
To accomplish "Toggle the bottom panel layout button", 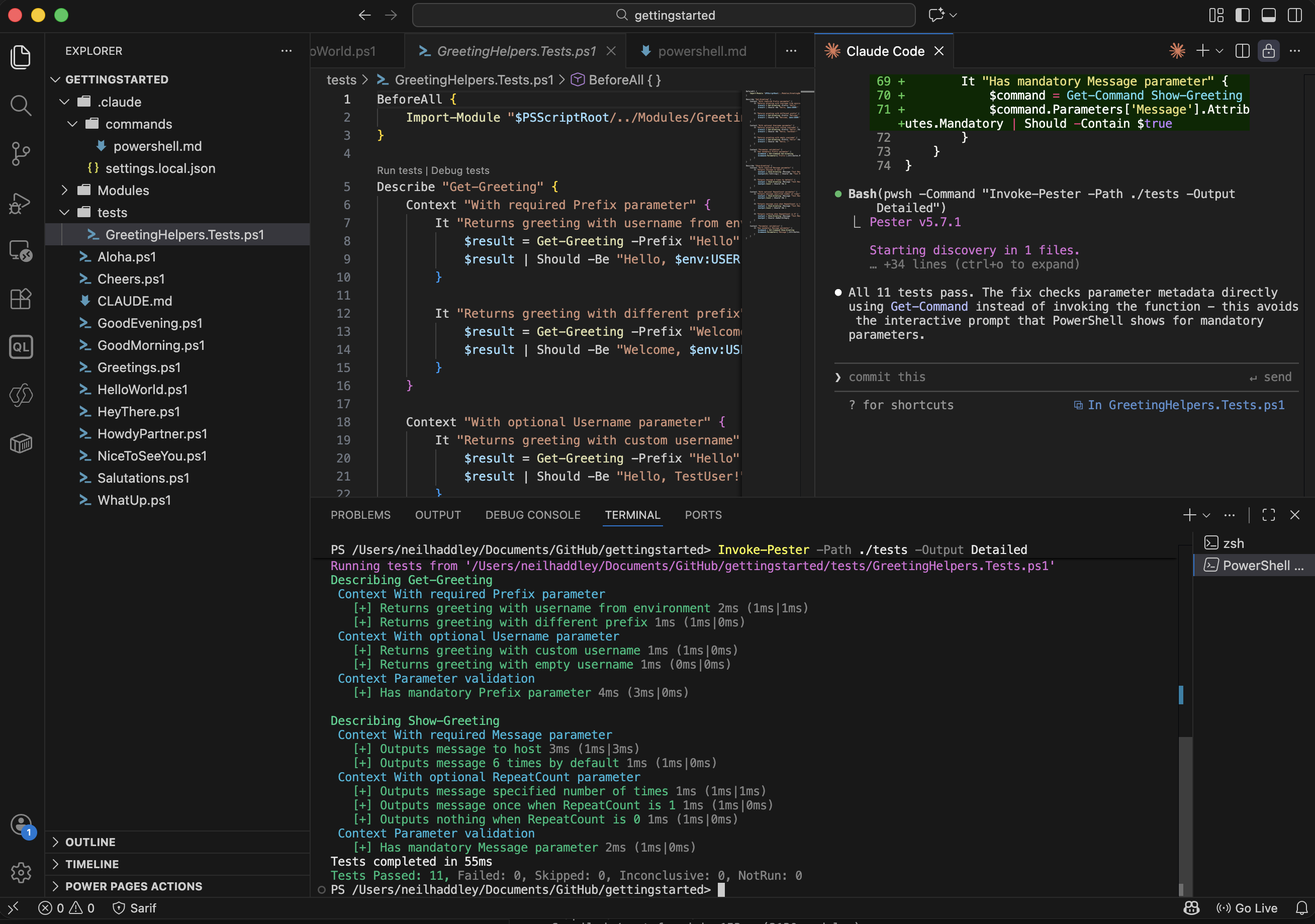I will tap(1269, 16).
